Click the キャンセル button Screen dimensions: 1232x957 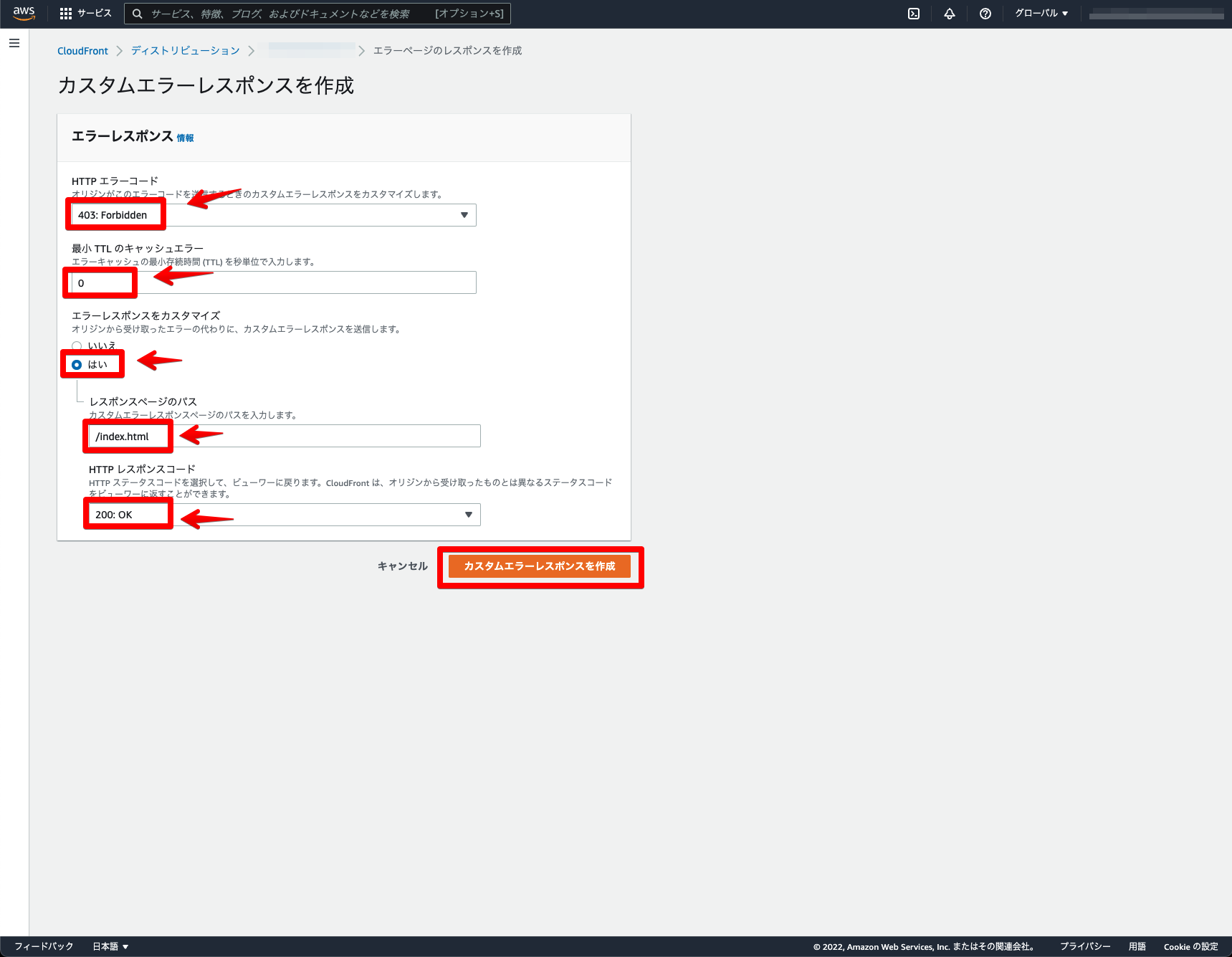coord(403,566)
